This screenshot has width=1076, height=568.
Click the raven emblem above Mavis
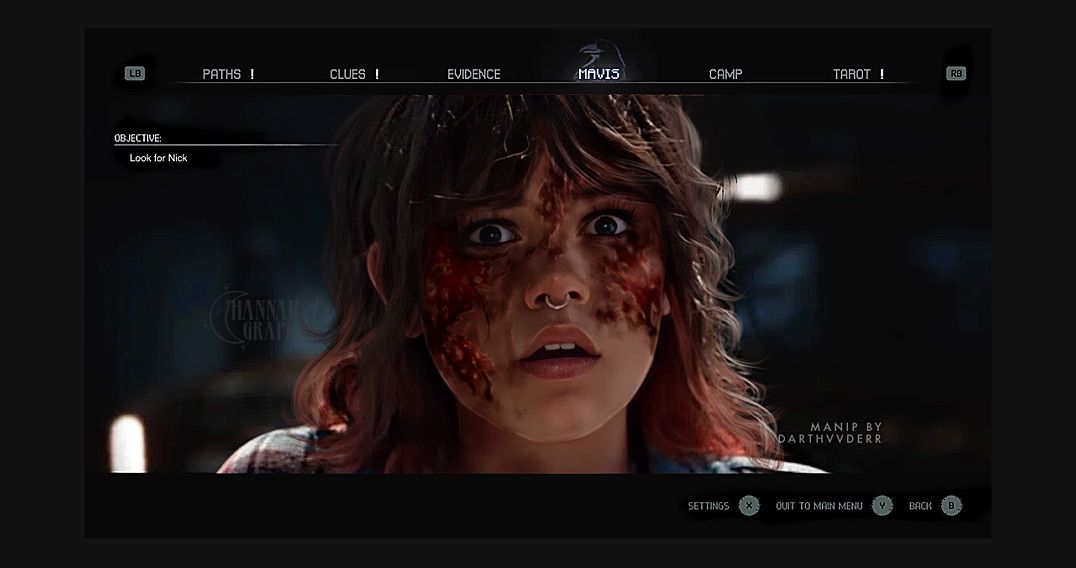[600, 54]
